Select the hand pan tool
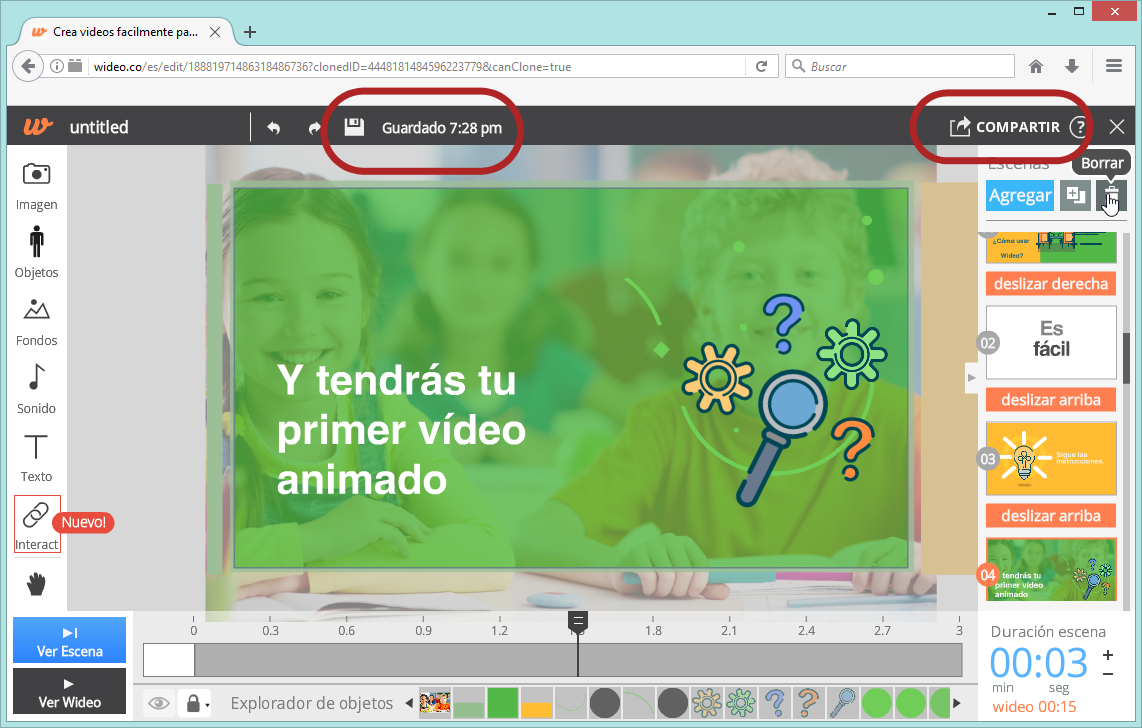Screen dimensions: 1142x728 click(36, 584)
